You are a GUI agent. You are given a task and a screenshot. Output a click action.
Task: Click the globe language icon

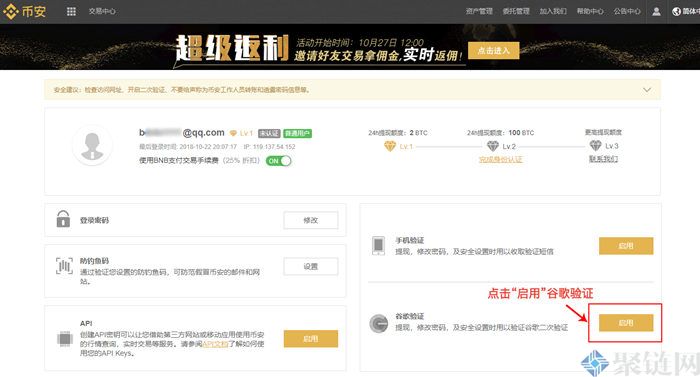[x=676, y=12]
